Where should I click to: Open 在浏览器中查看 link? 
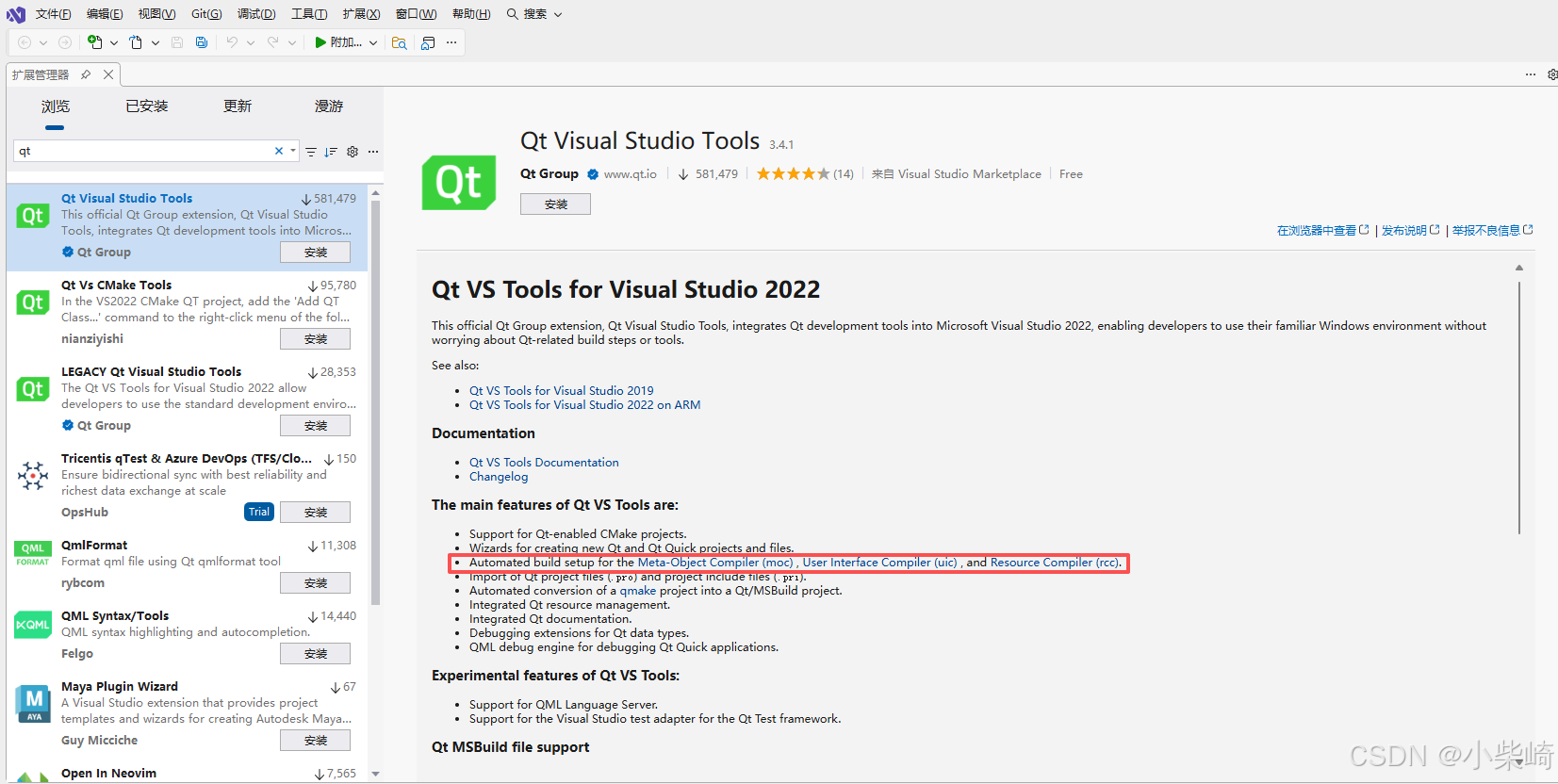click(1322, 230)
